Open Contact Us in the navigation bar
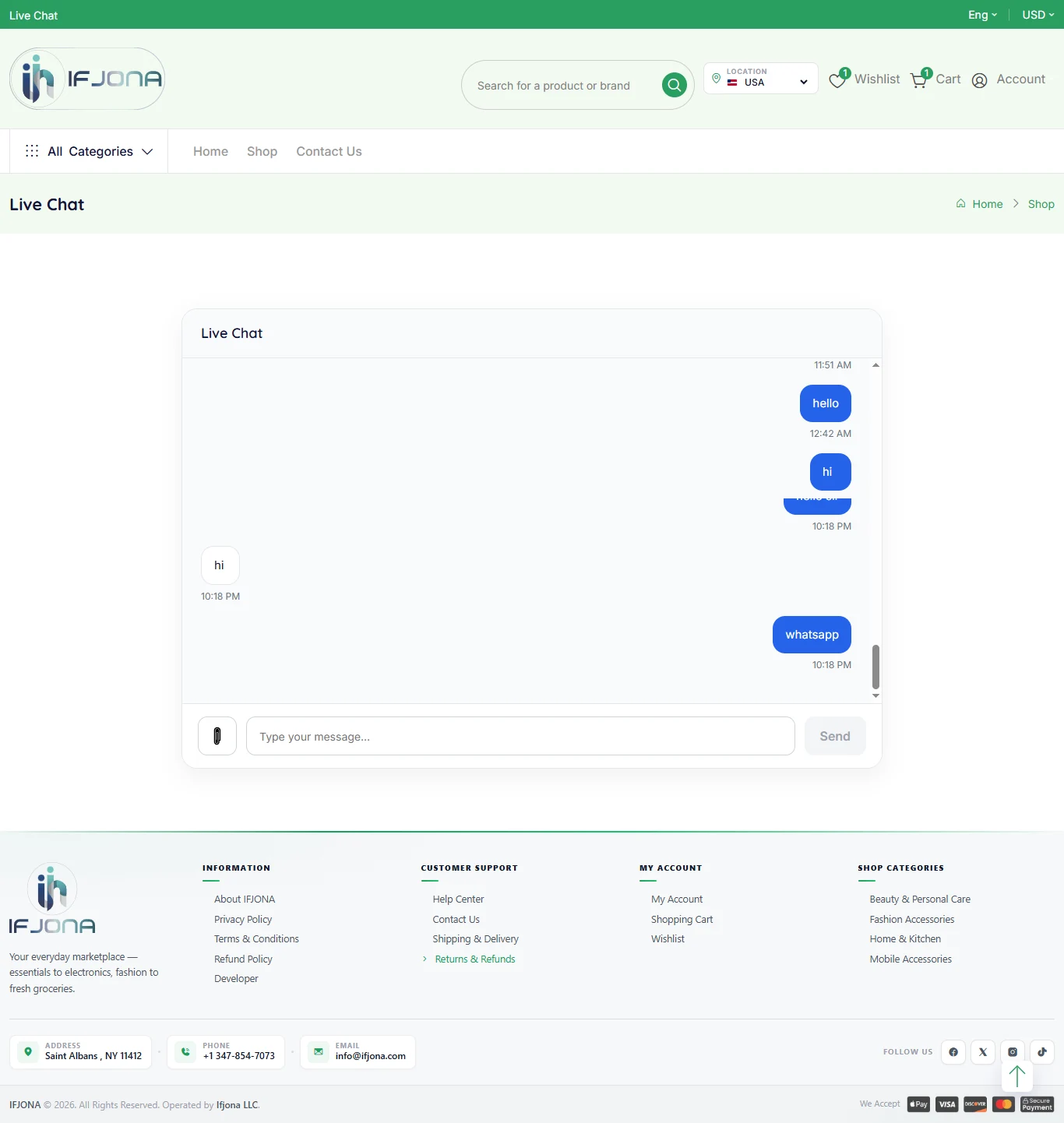 tap(329, 151)
